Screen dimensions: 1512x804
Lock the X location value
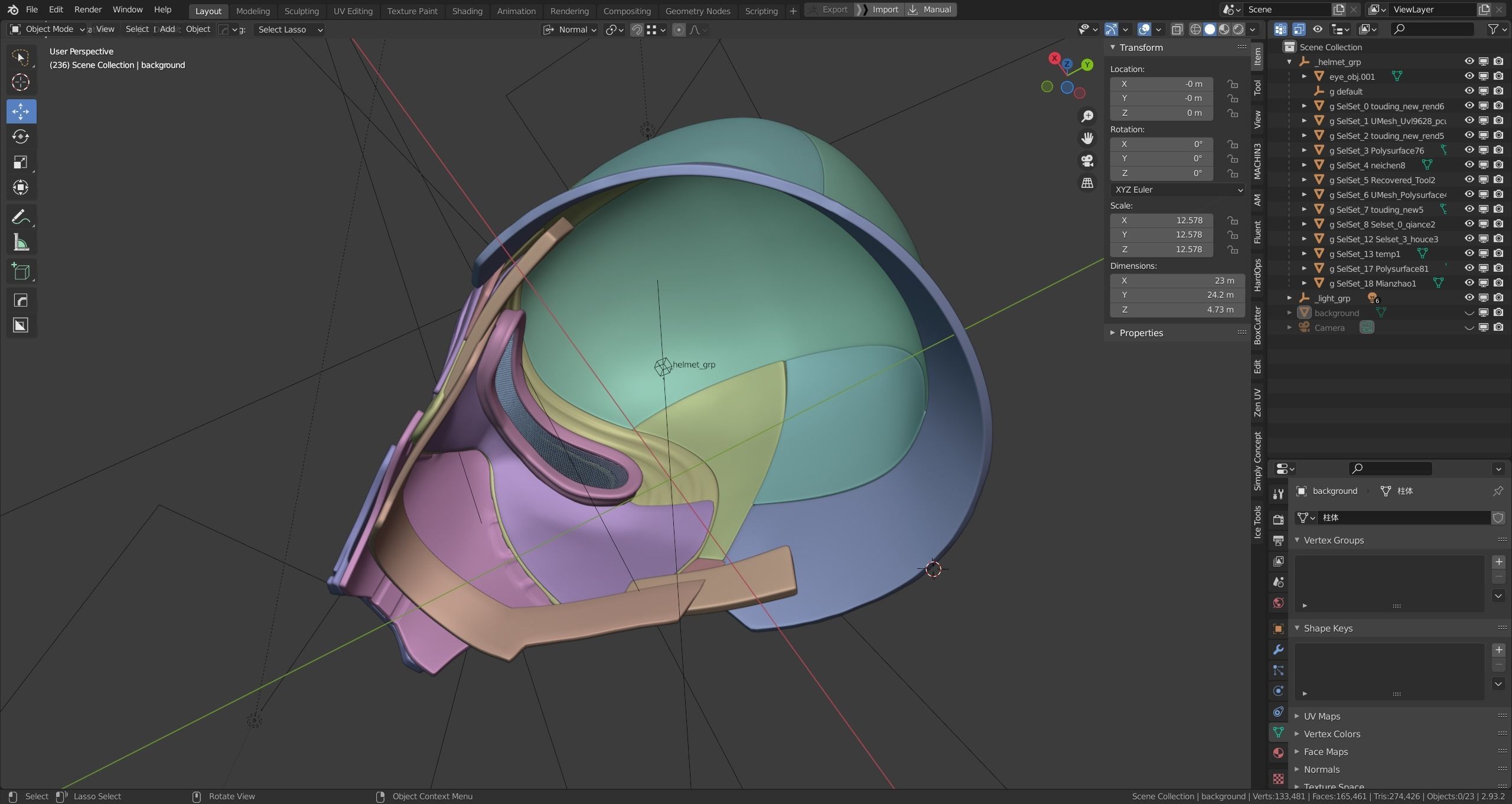(1232, 84)
